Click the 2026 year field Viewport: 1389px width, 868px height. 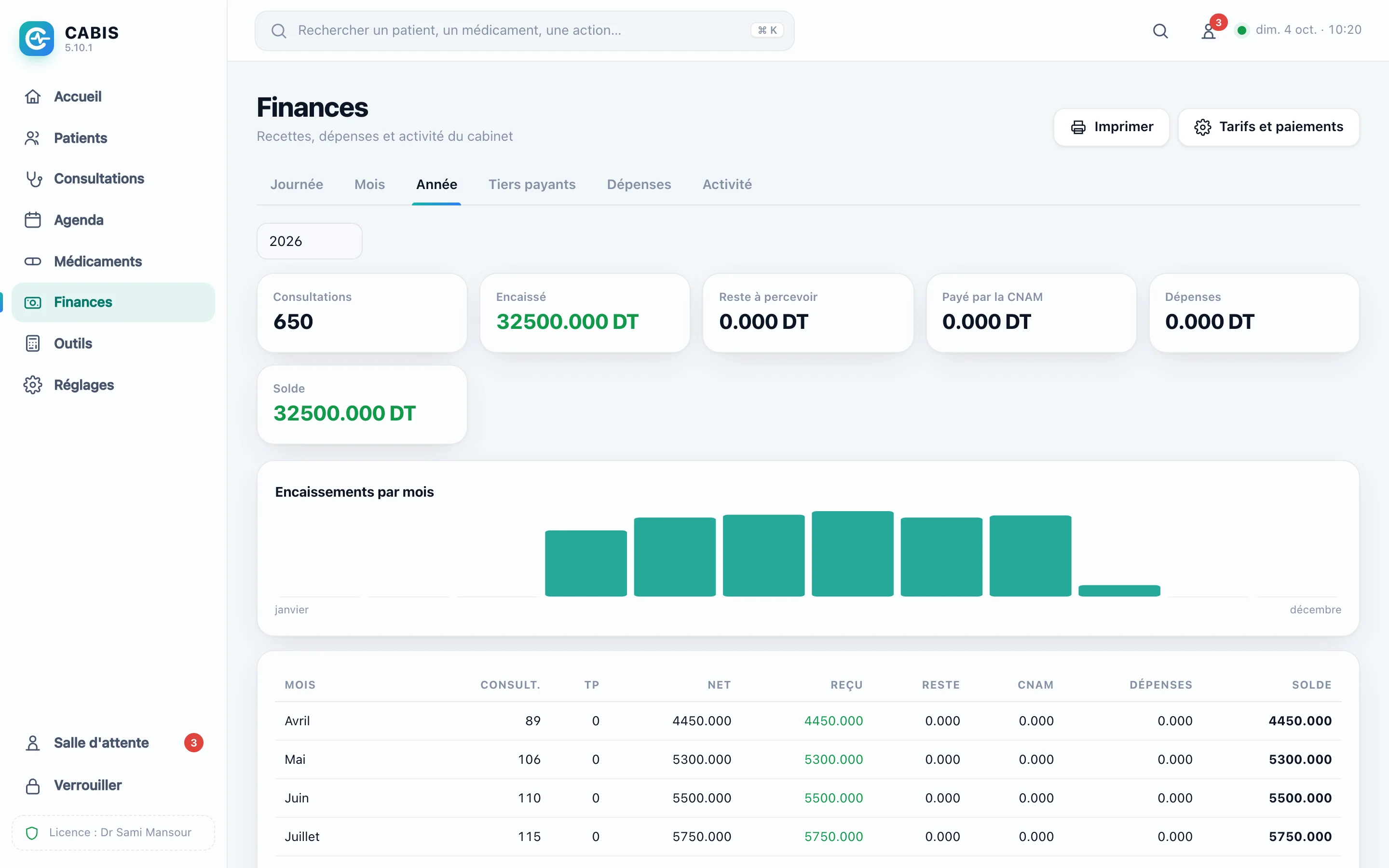pos(309,241)
